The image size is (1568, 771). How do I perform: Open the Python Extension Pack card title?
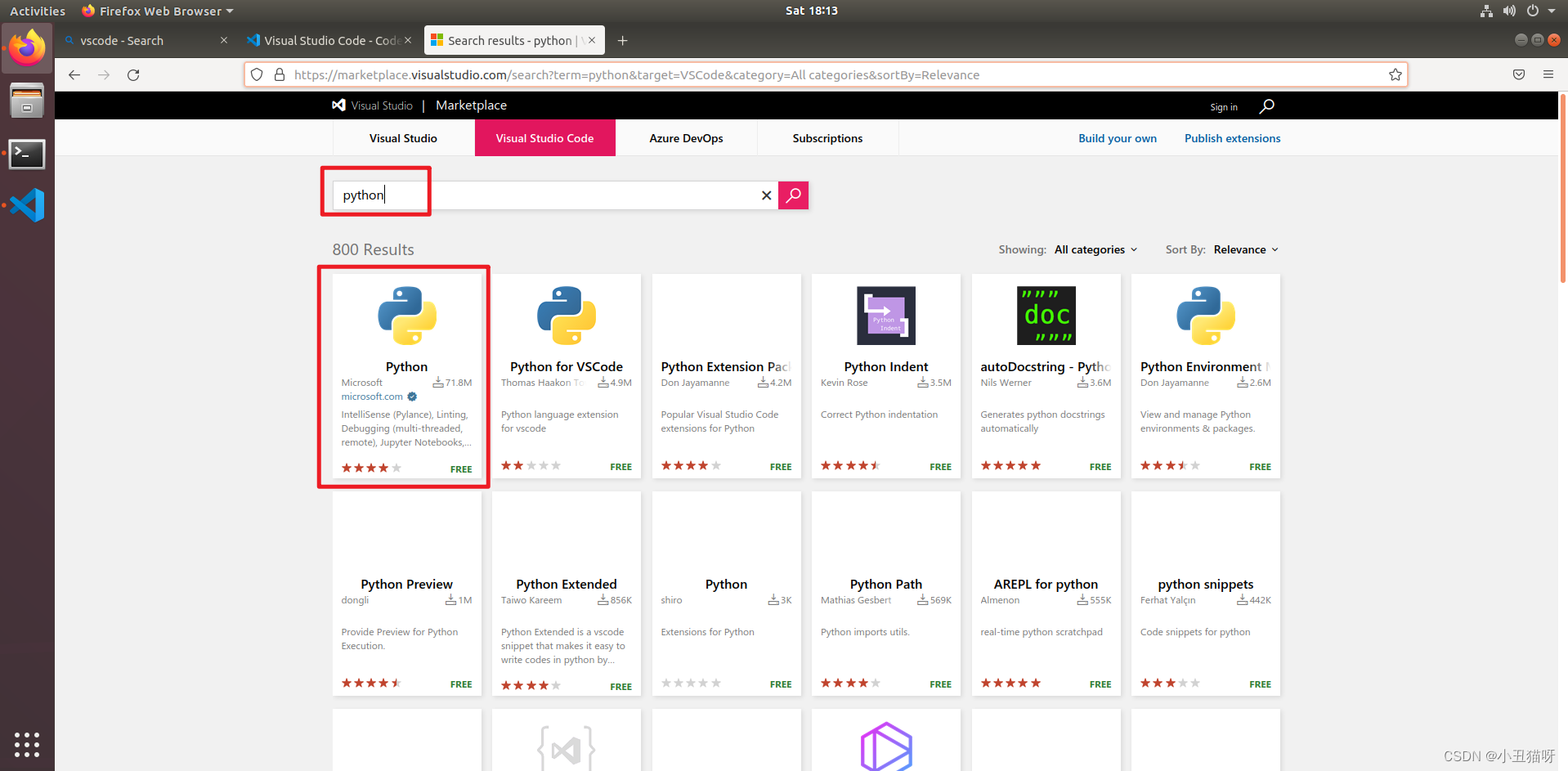(725, 366)
